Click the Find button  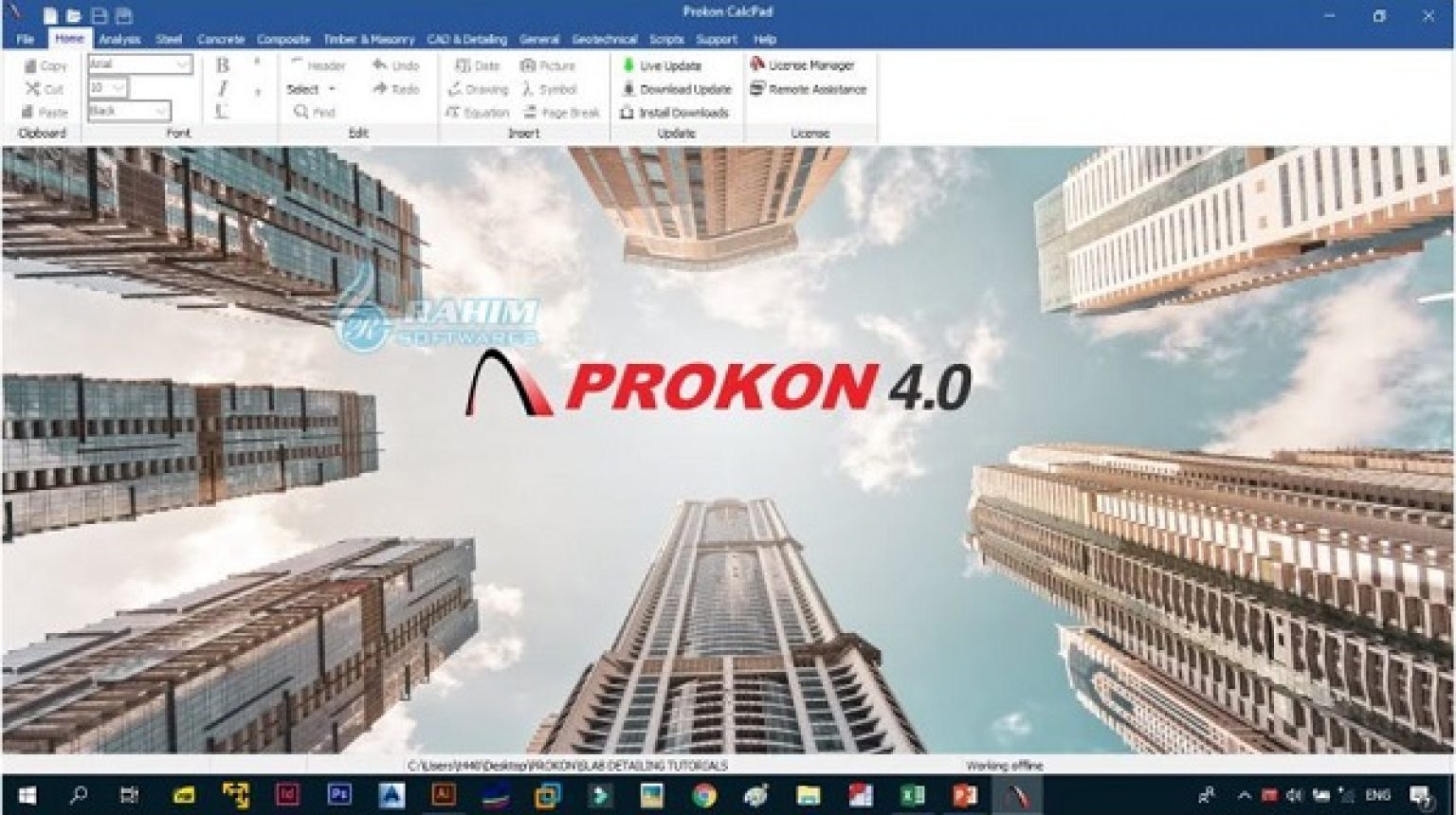315,112
